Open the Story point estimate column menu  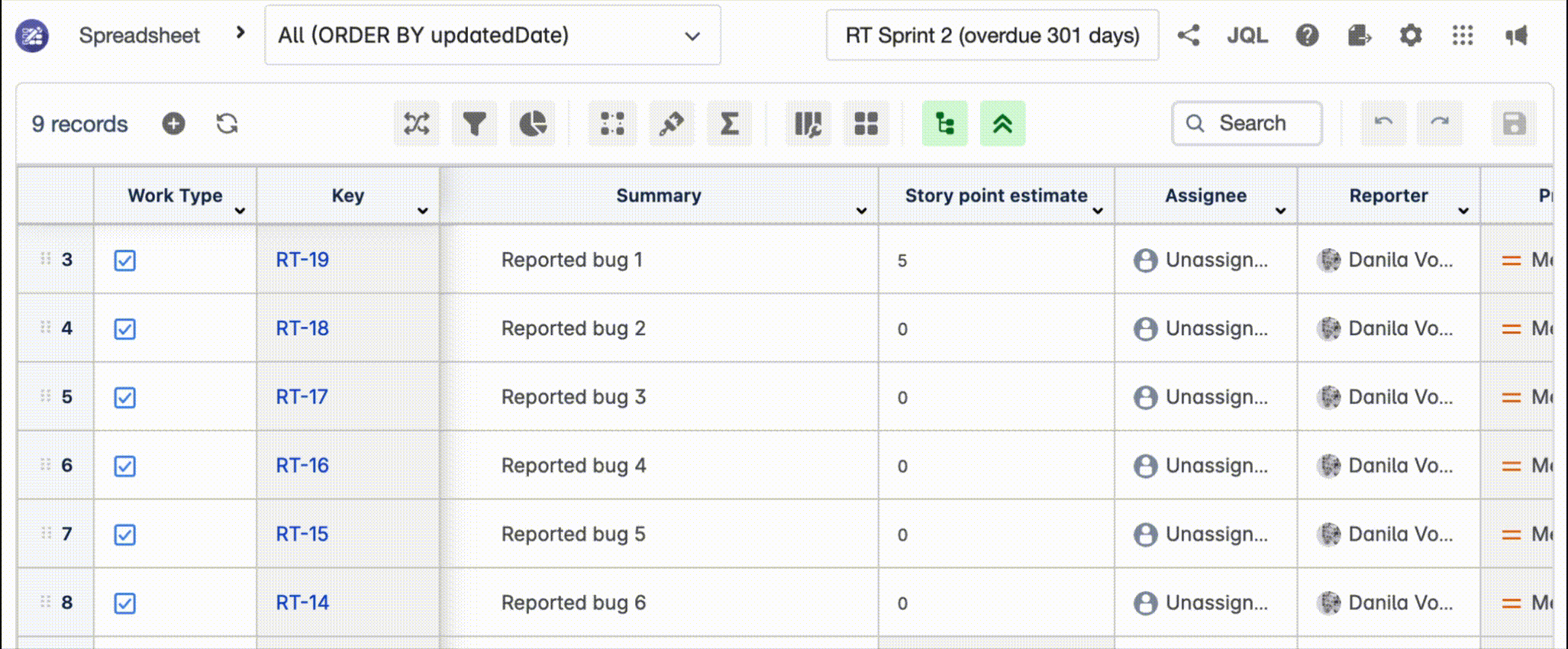(x=1098, y=211)
